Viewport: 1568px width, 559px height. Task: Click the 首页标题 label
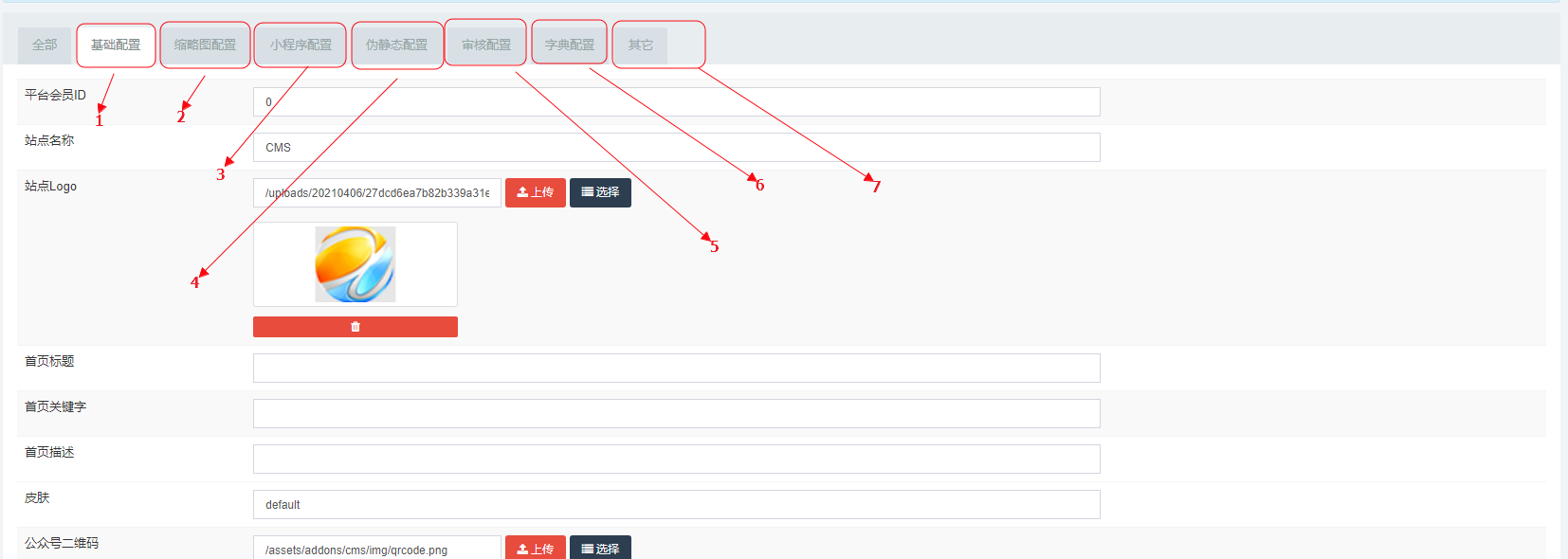click(x=49, y=361)
